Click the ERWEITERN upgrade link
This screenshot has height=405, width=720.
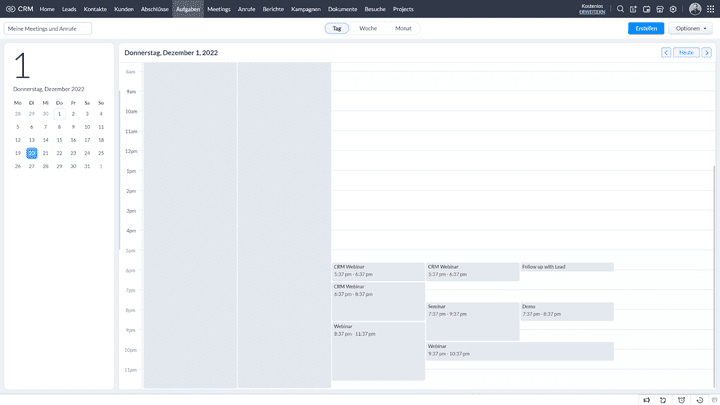point(592,12)
